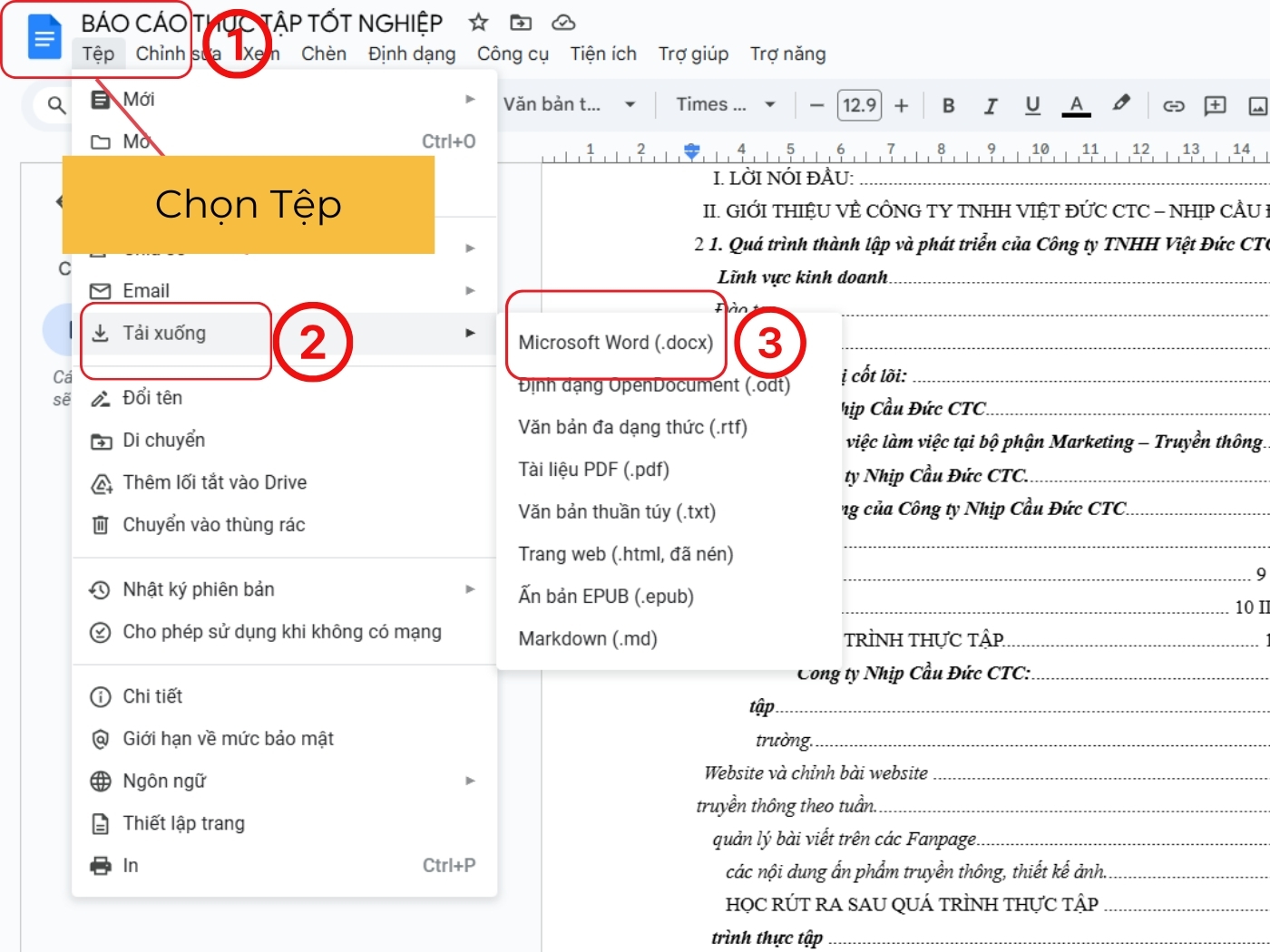The height and width of the screenshot is (952, 1270).
Task: Download as Văn bản đa dạng thức (.rtf)
Action: click(669, 427)
